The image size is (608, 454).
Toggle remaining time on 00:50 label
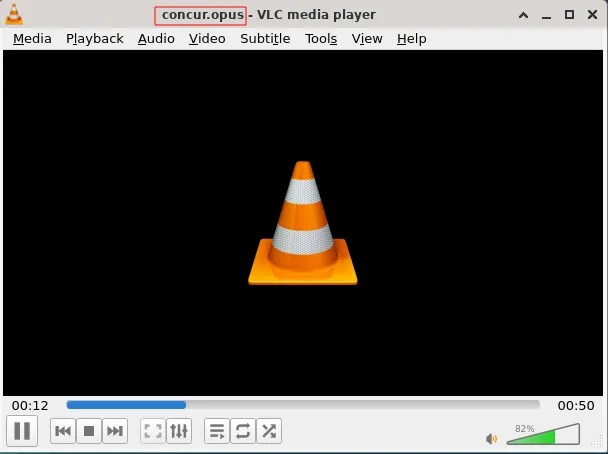point(576,406)
